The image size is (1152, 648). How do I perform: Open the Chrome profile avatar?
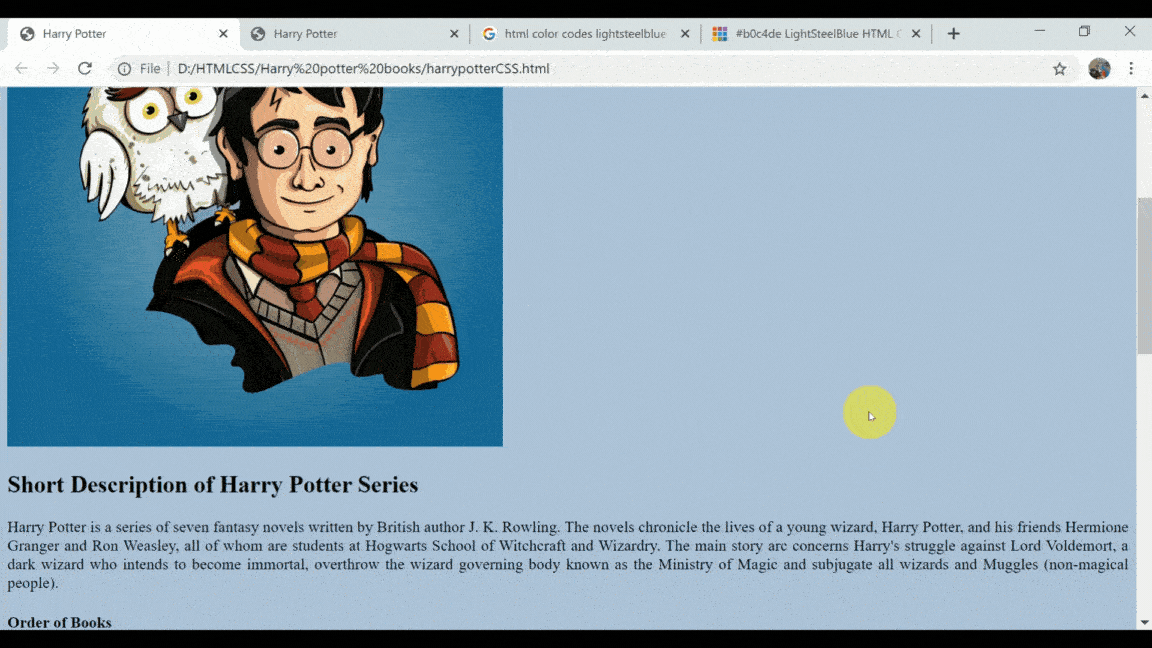tap(1099, 68)
